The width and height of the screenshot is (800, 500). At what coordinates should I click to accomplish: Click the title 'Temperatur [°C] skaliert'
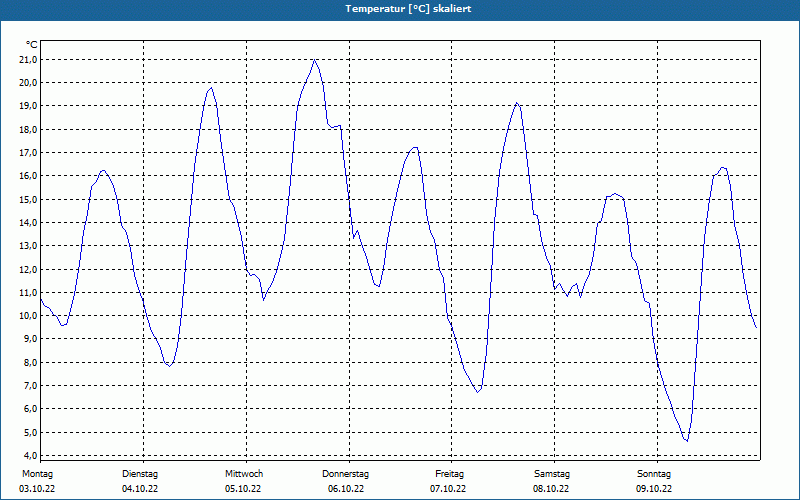408,9
